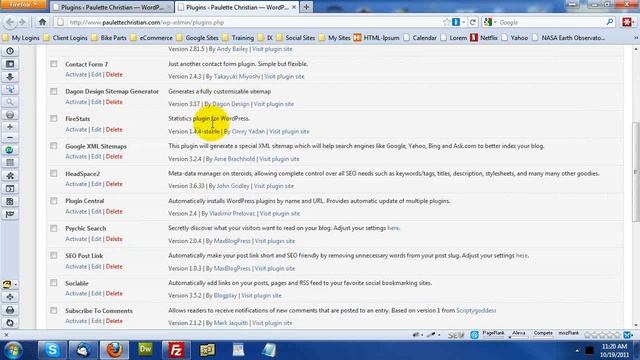This screenshot has width=640, height=360.
Task: Open the Bike Parts bookmark folder
Action: coord(109,38)
